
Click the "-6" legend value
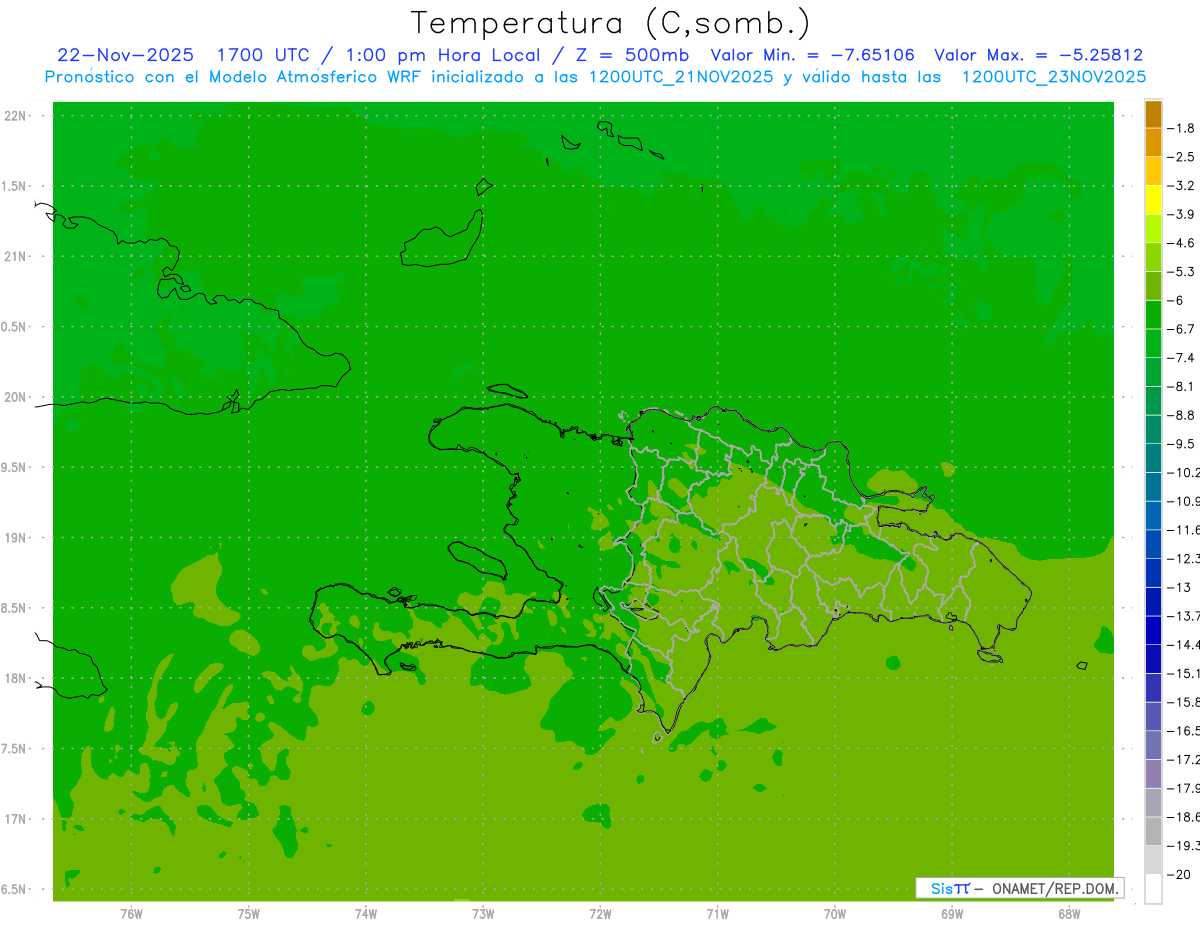(1176, 301)
